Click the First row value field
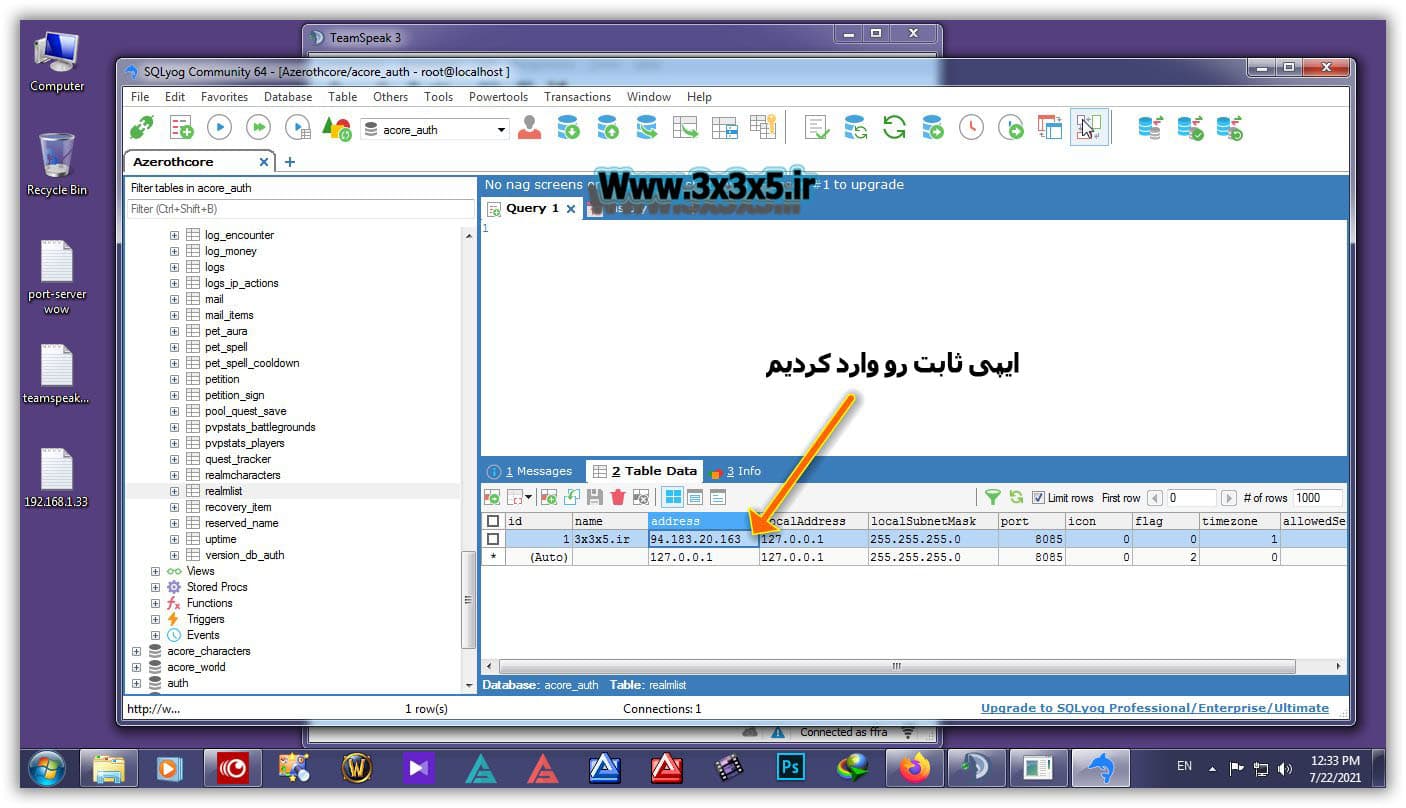 pyautogui.click(x=1192, y=497)
